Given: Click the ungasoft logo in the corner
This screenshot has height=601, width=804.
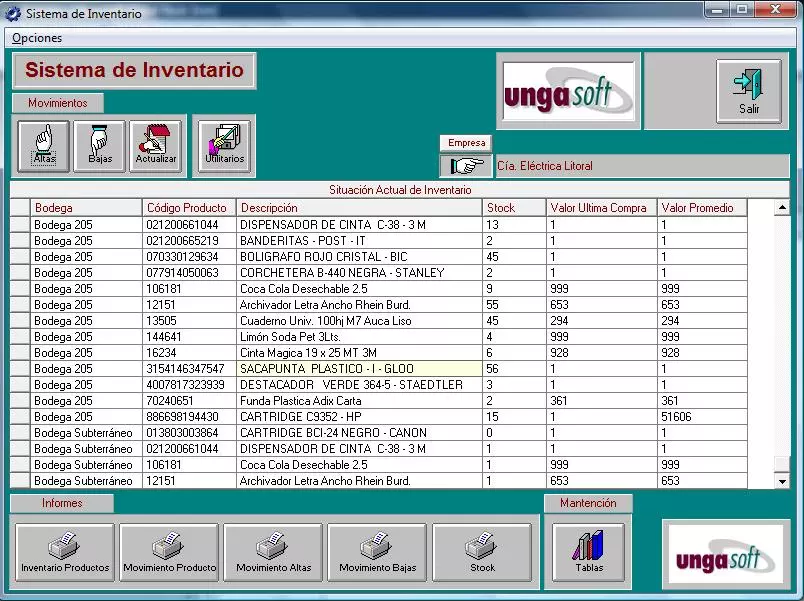Looking at the screenshot, I should 724,551.
